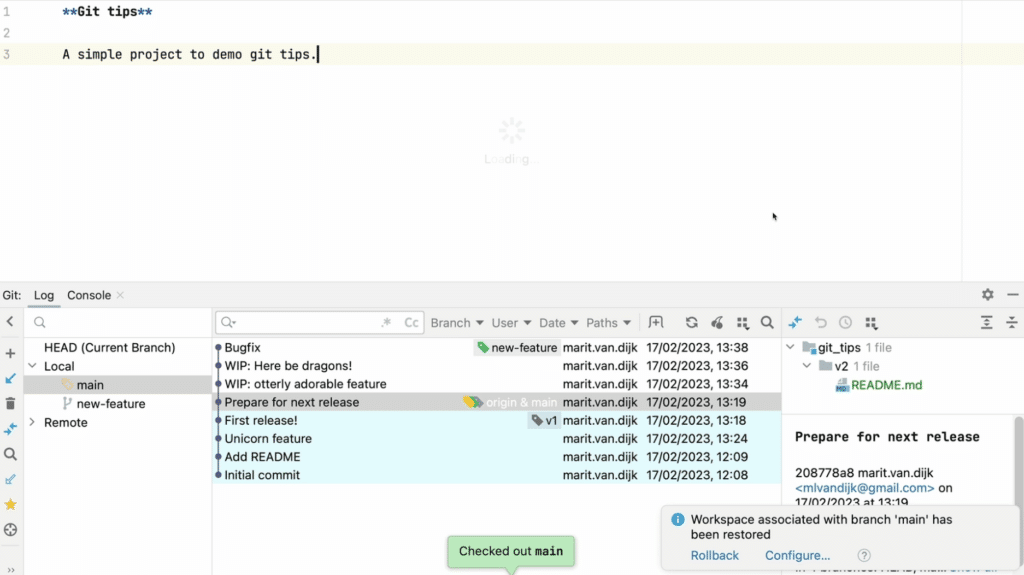This screenshot has height=575, width=1024.
Task: Open the mlvandijk@gmail.com email link
Action: click(x=865, y=488)
